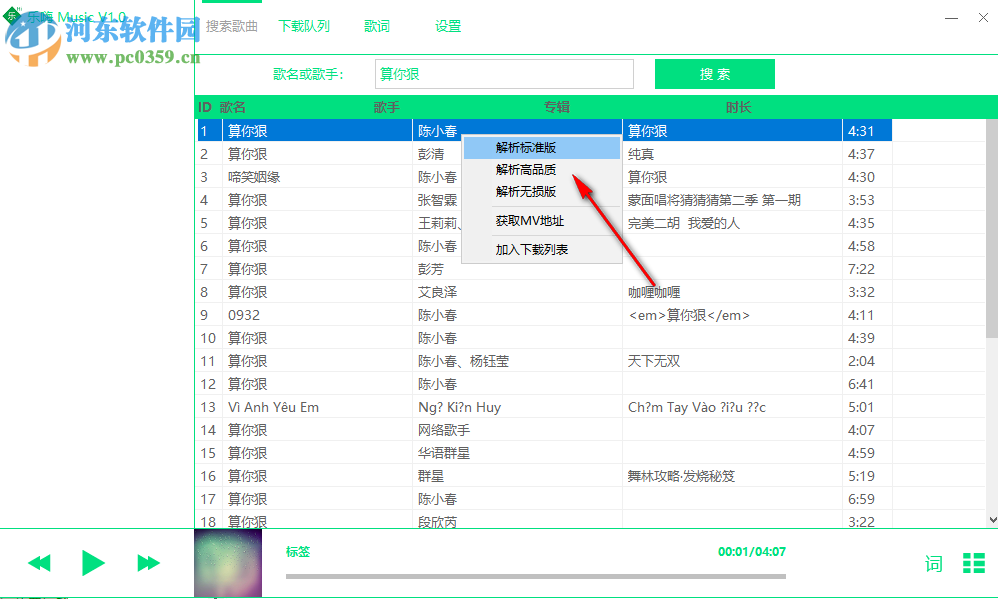Click the previous track icon
Screen dimensions: 998x599
pyautogui.click(x=38, y=562)
